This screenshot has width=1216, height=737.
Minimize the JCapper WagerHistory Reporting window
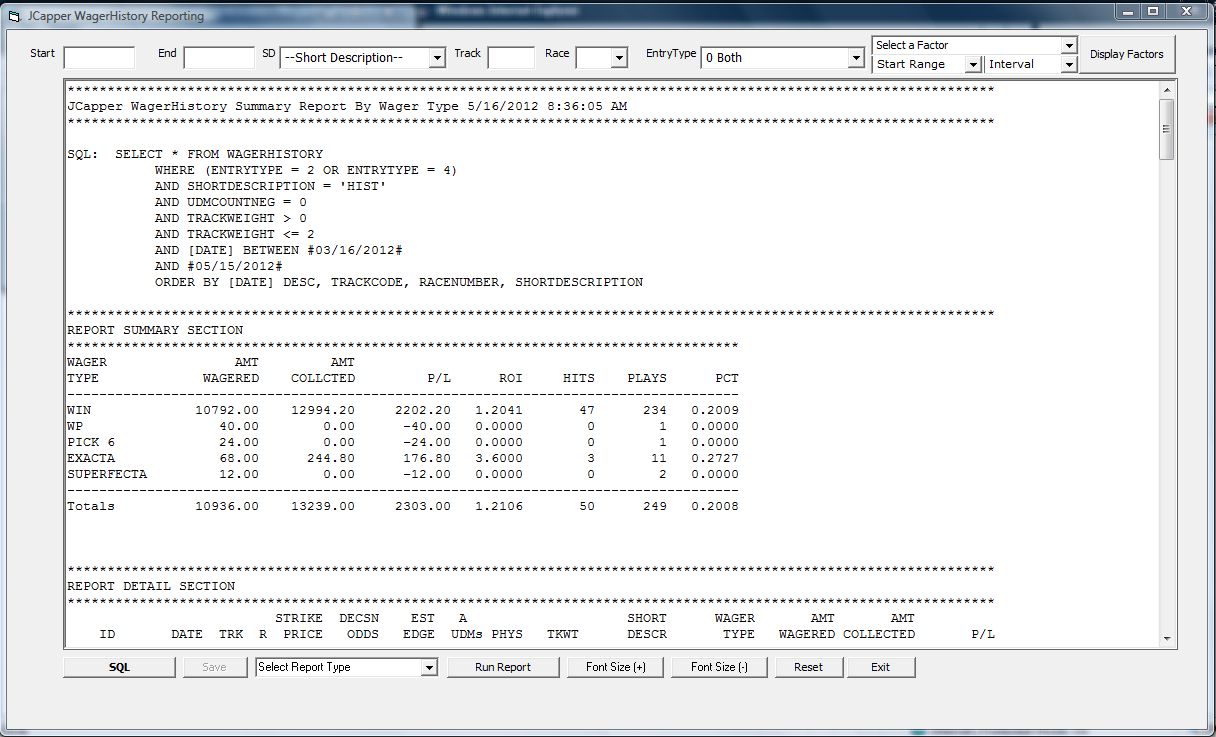point(1129,11)
